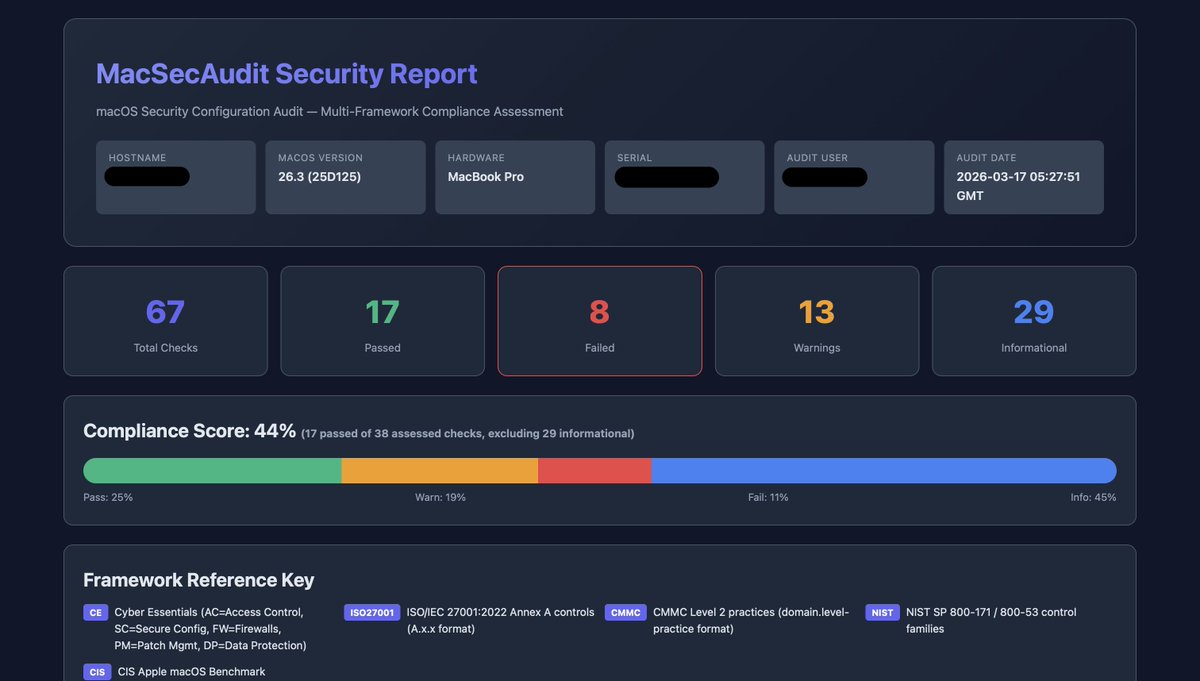Select the Failed checks card

[599, 320]
